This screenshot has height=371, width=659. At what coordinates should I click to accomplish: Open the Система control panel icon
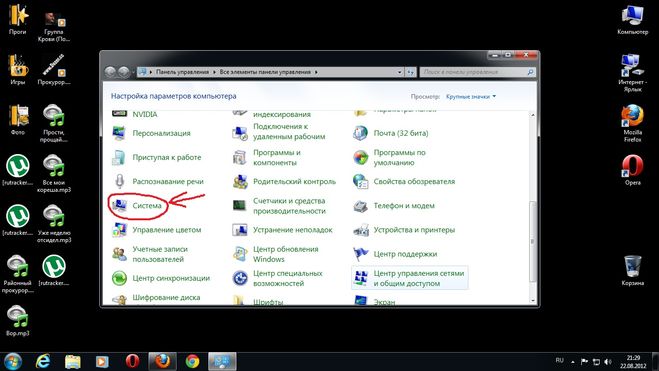point(119,205)
